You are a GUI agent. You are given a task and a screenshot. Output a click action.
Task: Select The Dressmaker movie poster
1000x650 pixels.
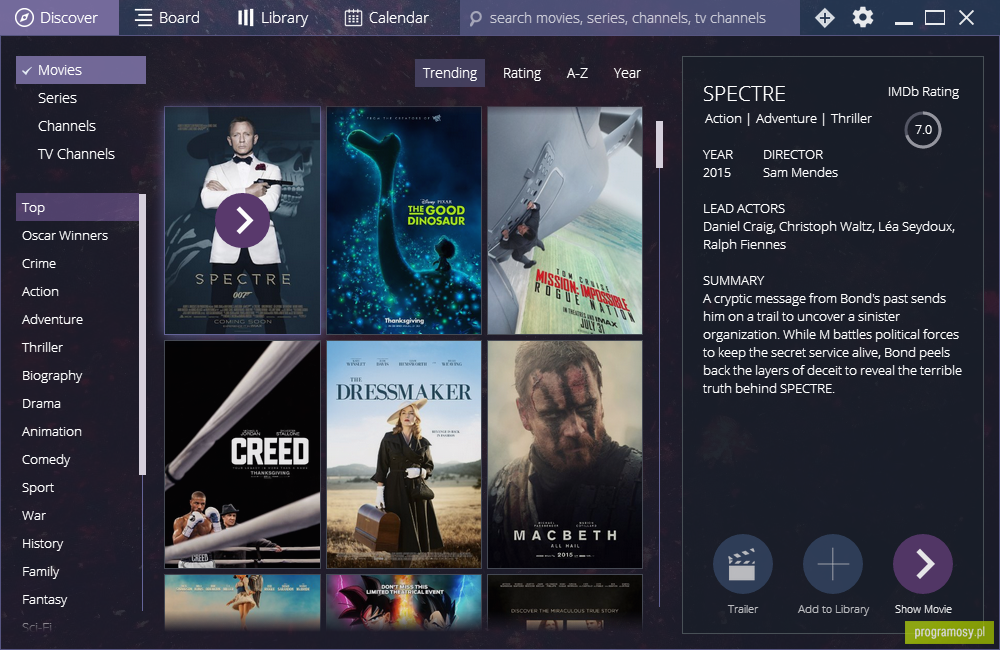(x=404, y=454)
